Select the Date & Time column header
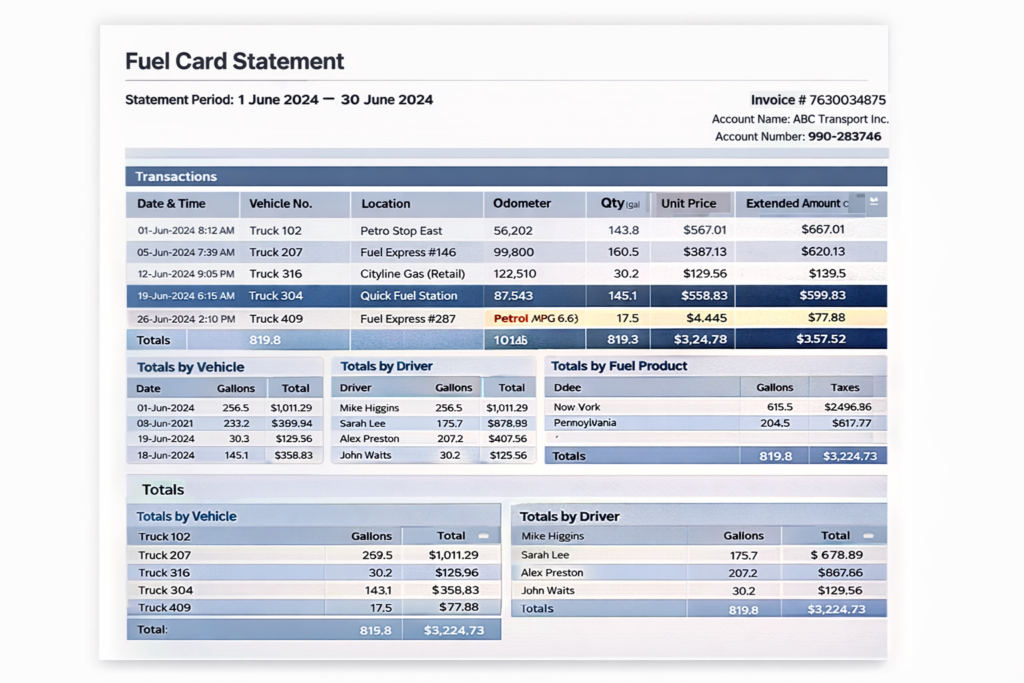This screenshot has width=1024, height=683. (x=171, y=203)
